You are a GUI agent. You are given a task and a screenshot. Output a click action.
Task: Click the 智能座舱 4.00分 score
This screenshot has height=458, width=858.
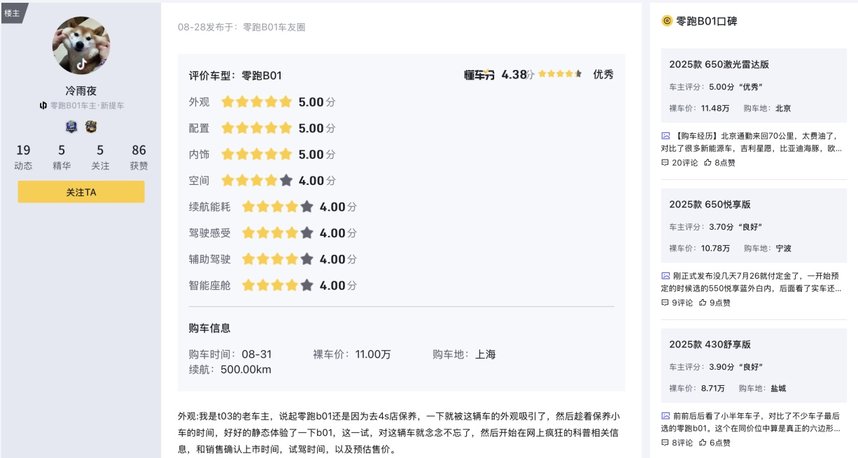coord(338,286)
